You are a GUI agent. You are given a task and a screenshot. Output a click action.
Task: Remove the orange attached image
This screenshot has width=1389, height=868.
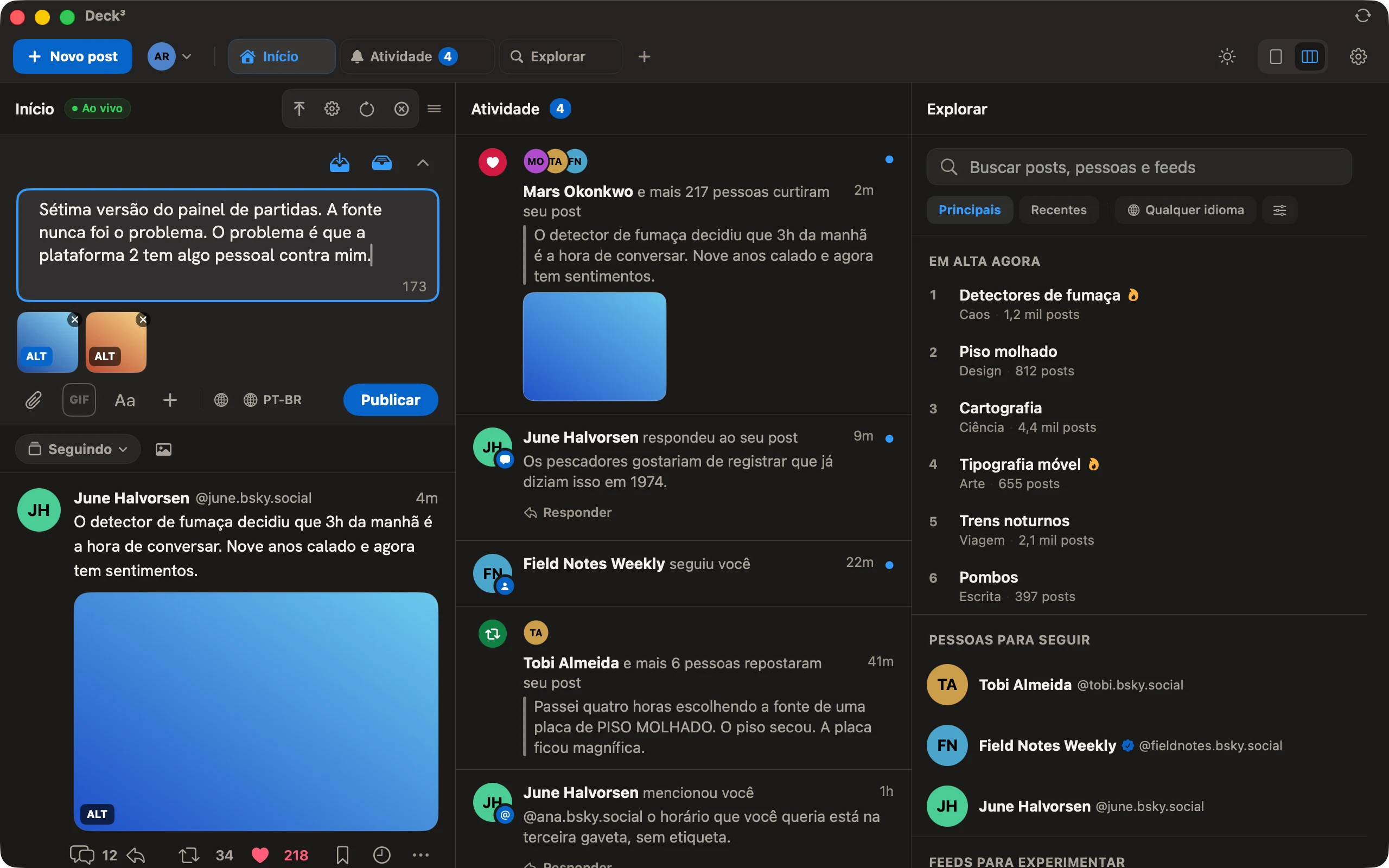click(143, 320)
